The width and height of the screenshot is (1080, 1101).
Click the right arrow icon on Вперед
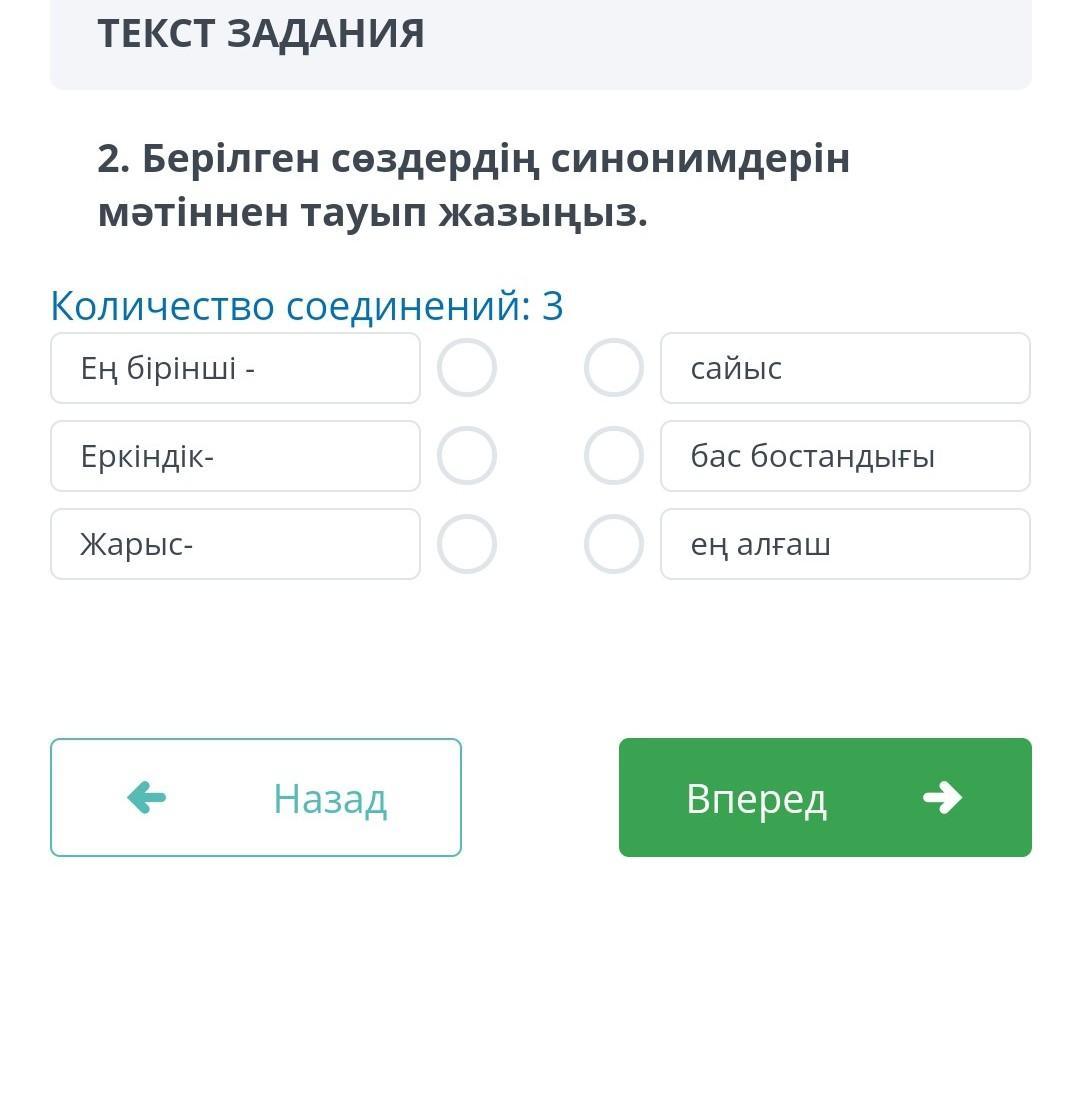point(942,798)
